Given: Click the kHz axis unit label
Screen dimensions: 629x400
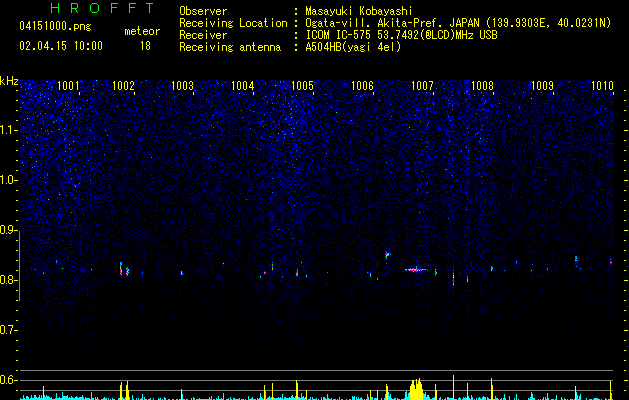Looking at the screenshot, I should (9, 81).
